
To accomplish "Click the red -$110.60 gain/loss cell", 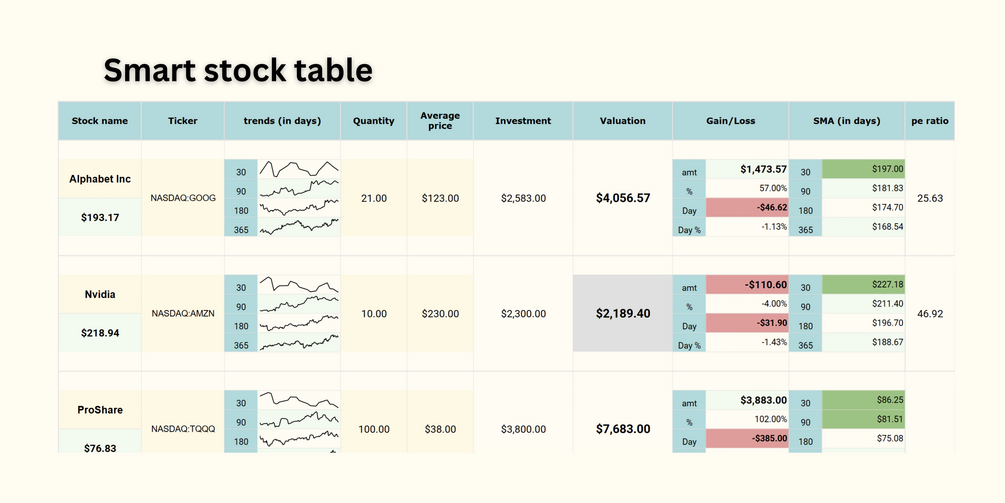I will tap(747, 285).
